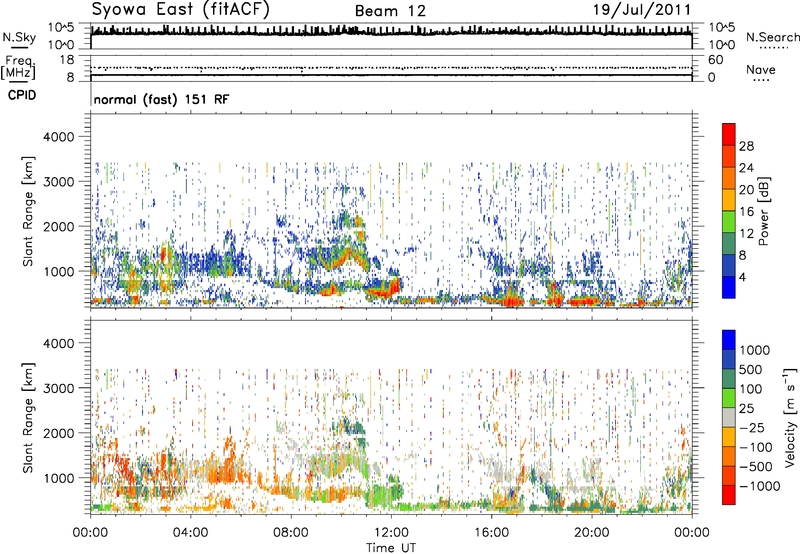The image size is (800, 554).
Task: Click the 'Syowa East (fitACF)' plot title
Action: [x=180, y=9]
